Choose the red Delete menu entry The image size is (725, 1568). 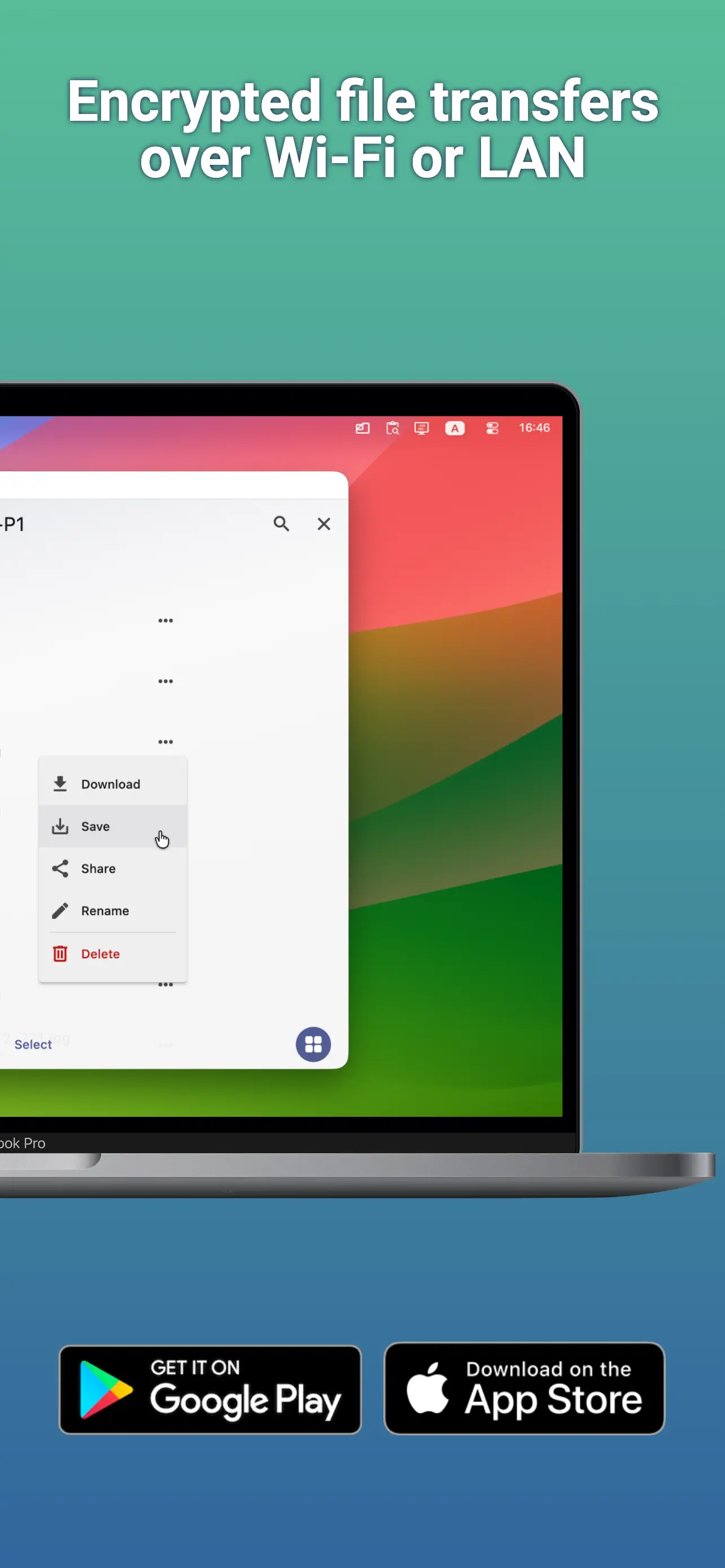(x=112, y=954)
